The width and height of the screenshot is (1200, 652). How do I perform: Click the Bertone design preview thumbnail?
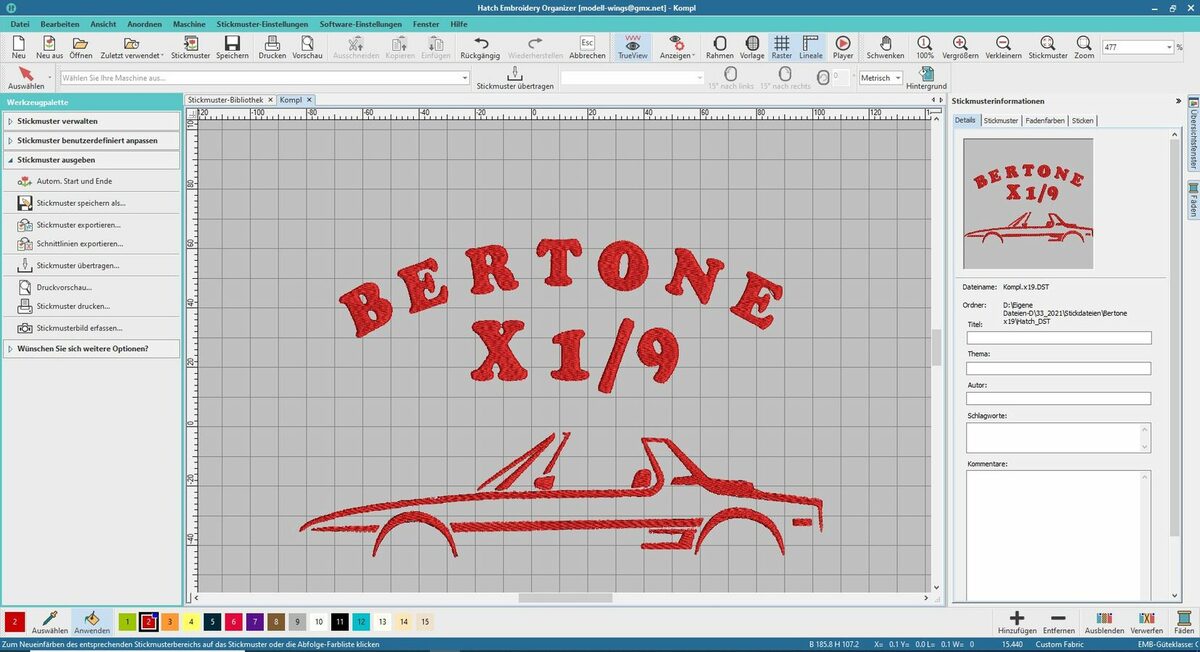click(1028, 203)
